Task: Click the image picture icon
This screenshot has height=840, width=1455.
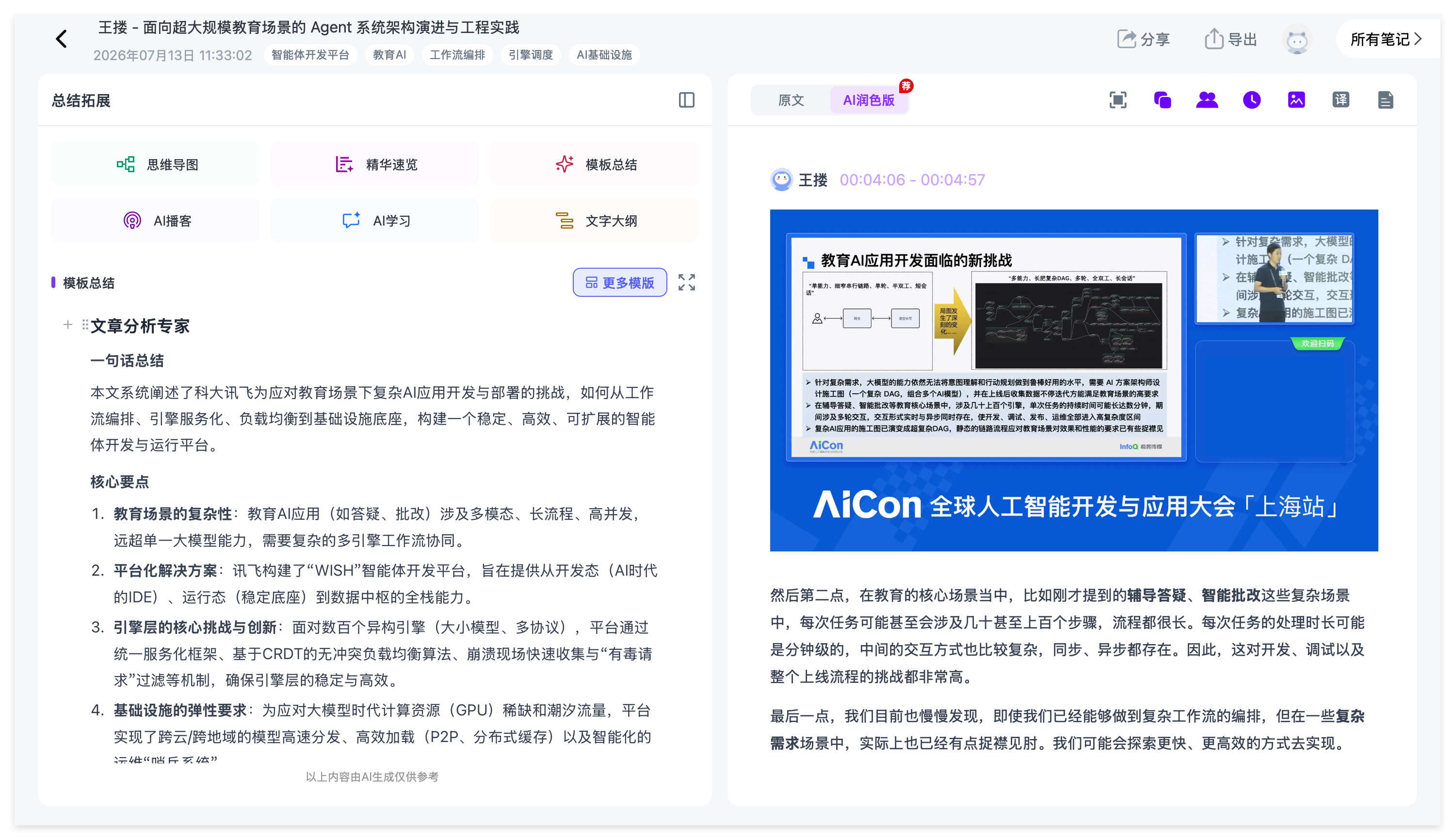Action: click(x=1296, y=100)
